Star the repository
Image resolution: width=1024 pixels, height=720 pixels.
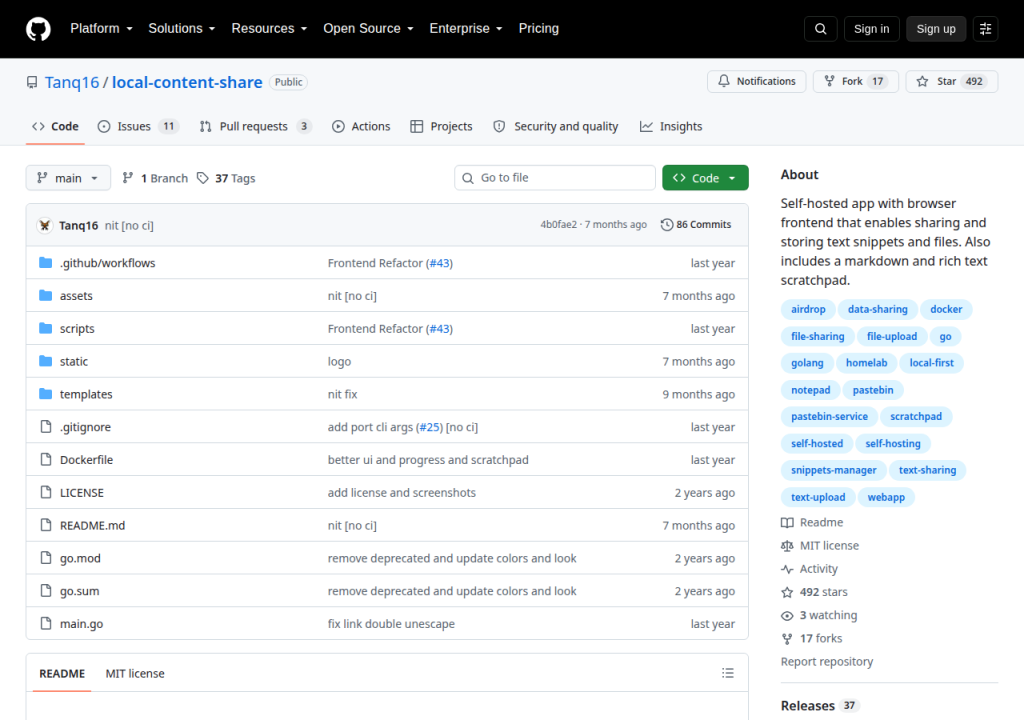(952, 81)
